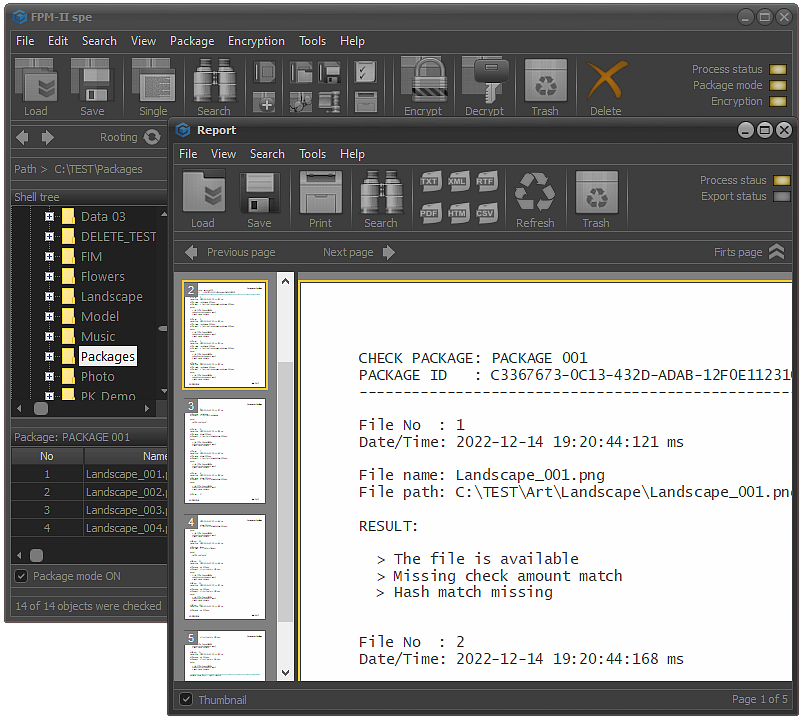The height and width of the screenshot is (720, 802).
Task: Click Save floppy icon in Report window
Action: click(x=260, y=192)
